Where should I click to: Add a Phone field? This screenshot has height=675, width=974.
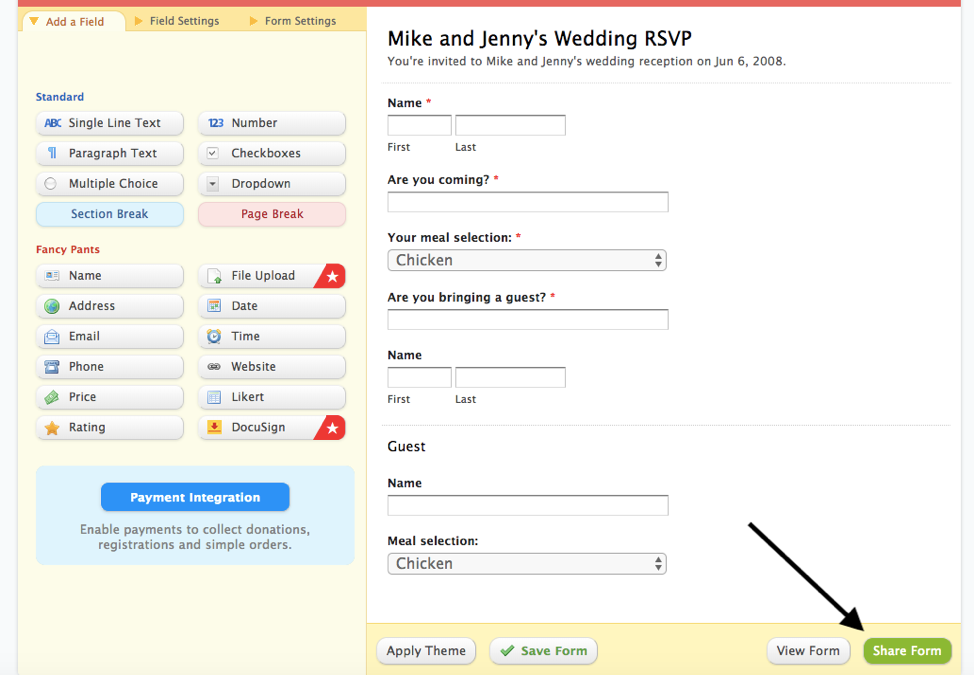click(109, 367)
